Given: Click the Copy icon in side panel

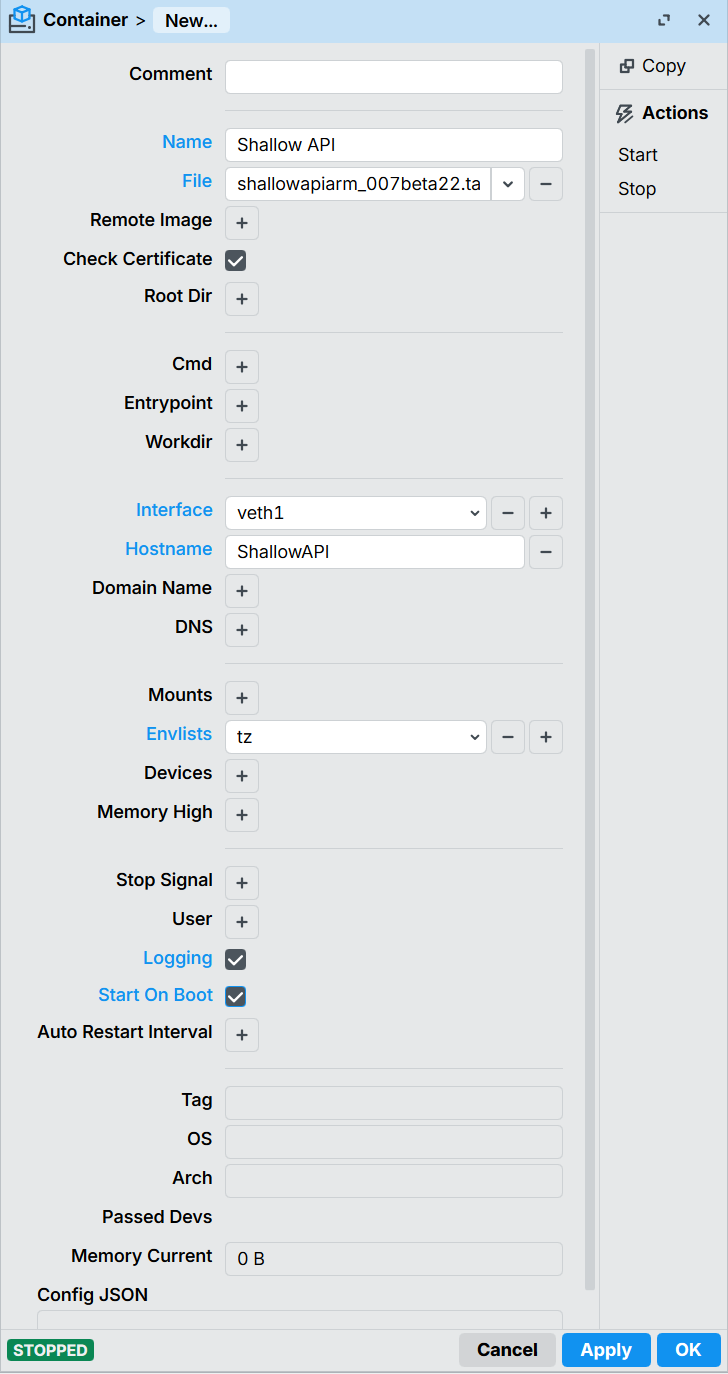Looking at the screenshot, I should pos(627,66).
